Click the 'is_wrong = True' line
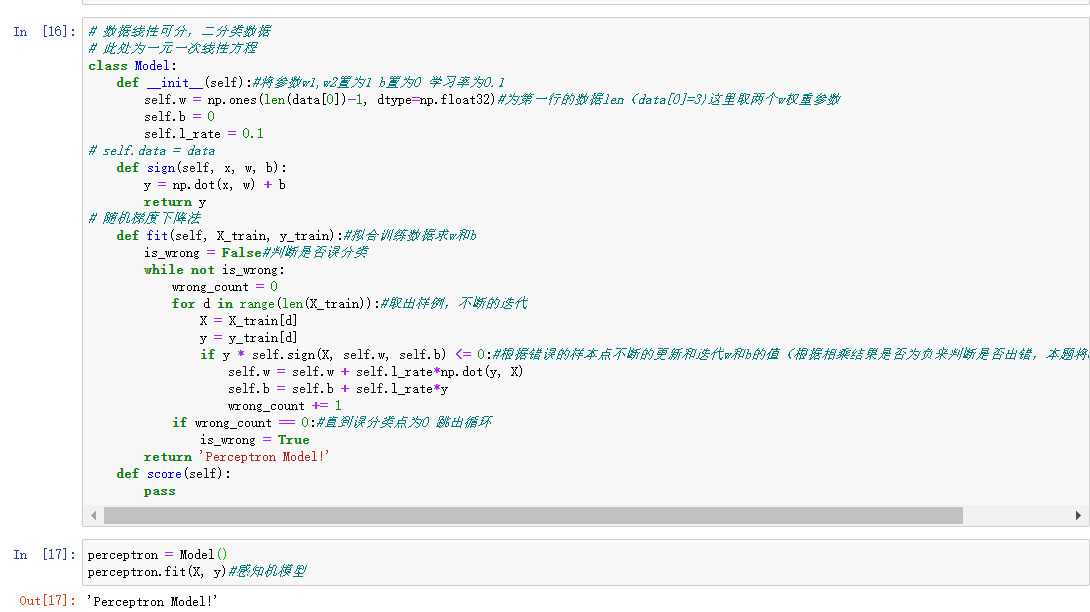 tap(254, 440)
